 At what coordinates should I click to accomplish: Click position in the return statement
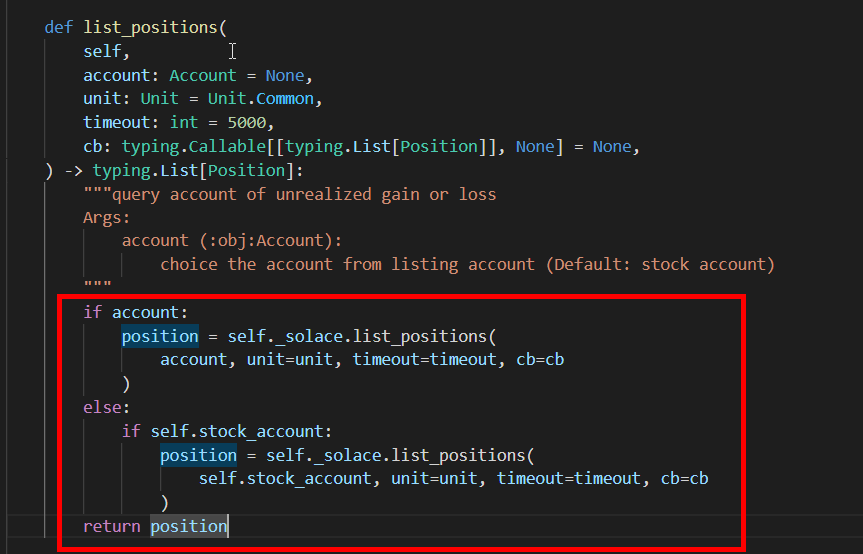(188, 526)
